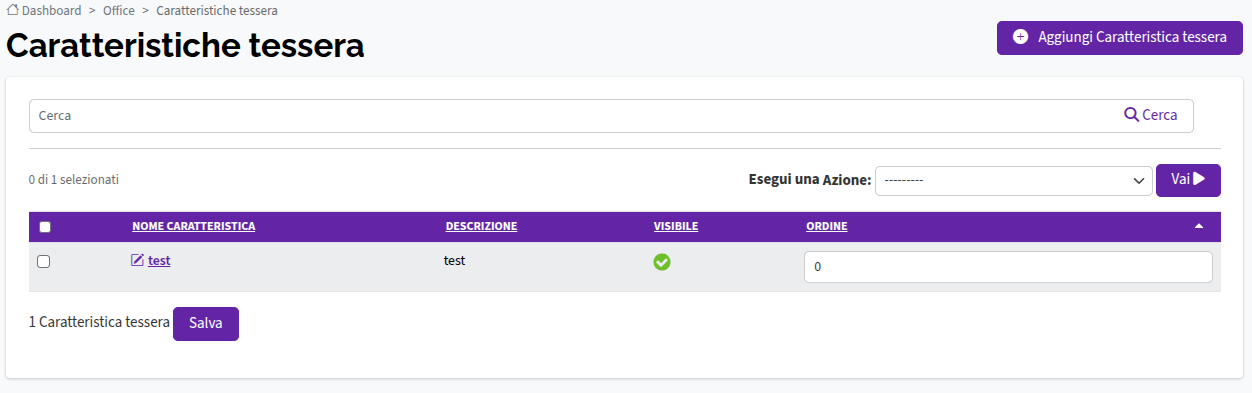The image size is (1252, 393).
Task: Click the Ordine value field for test
Action: click(x=1008, y=267)
